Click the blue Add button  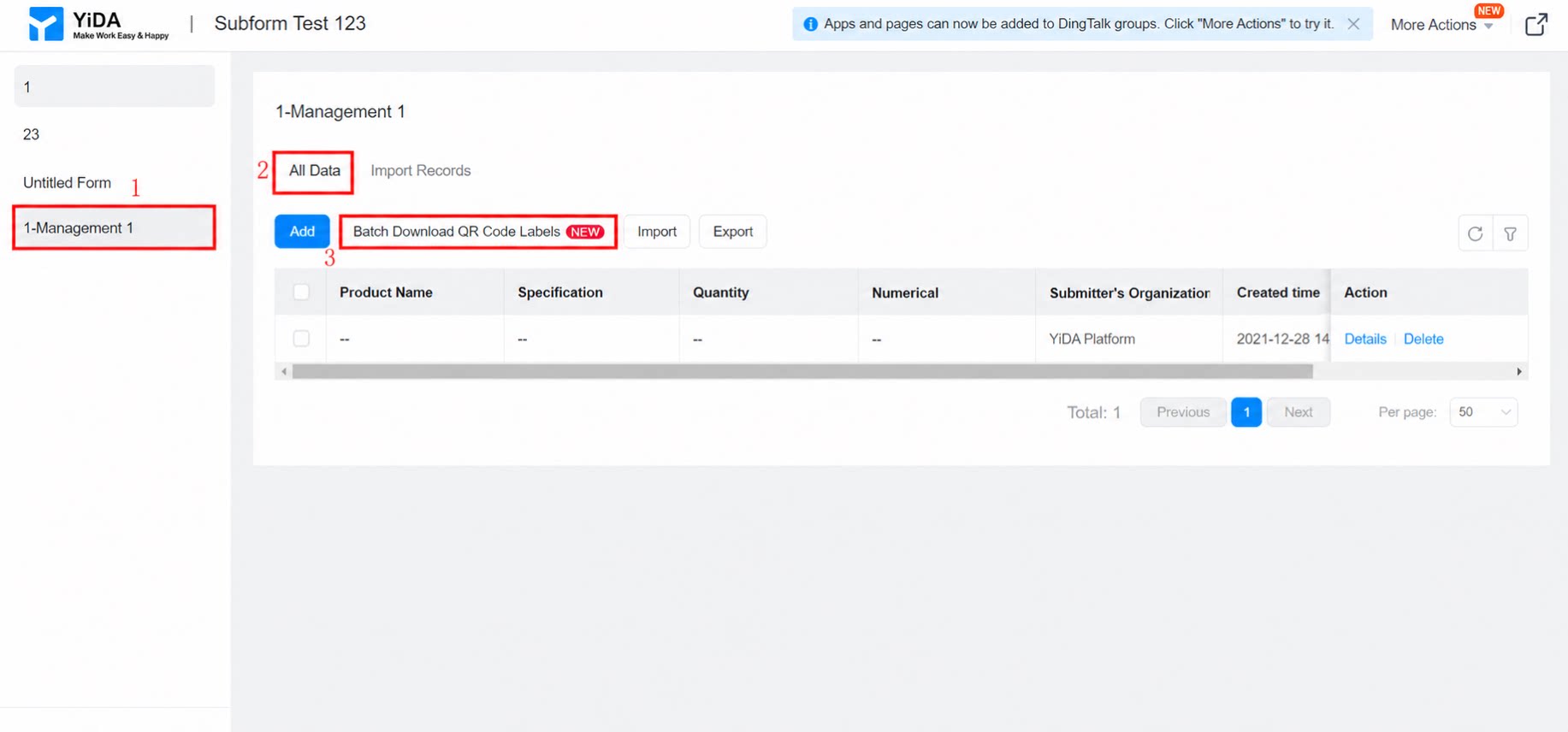pyautogui.click(x=302, y=232)
